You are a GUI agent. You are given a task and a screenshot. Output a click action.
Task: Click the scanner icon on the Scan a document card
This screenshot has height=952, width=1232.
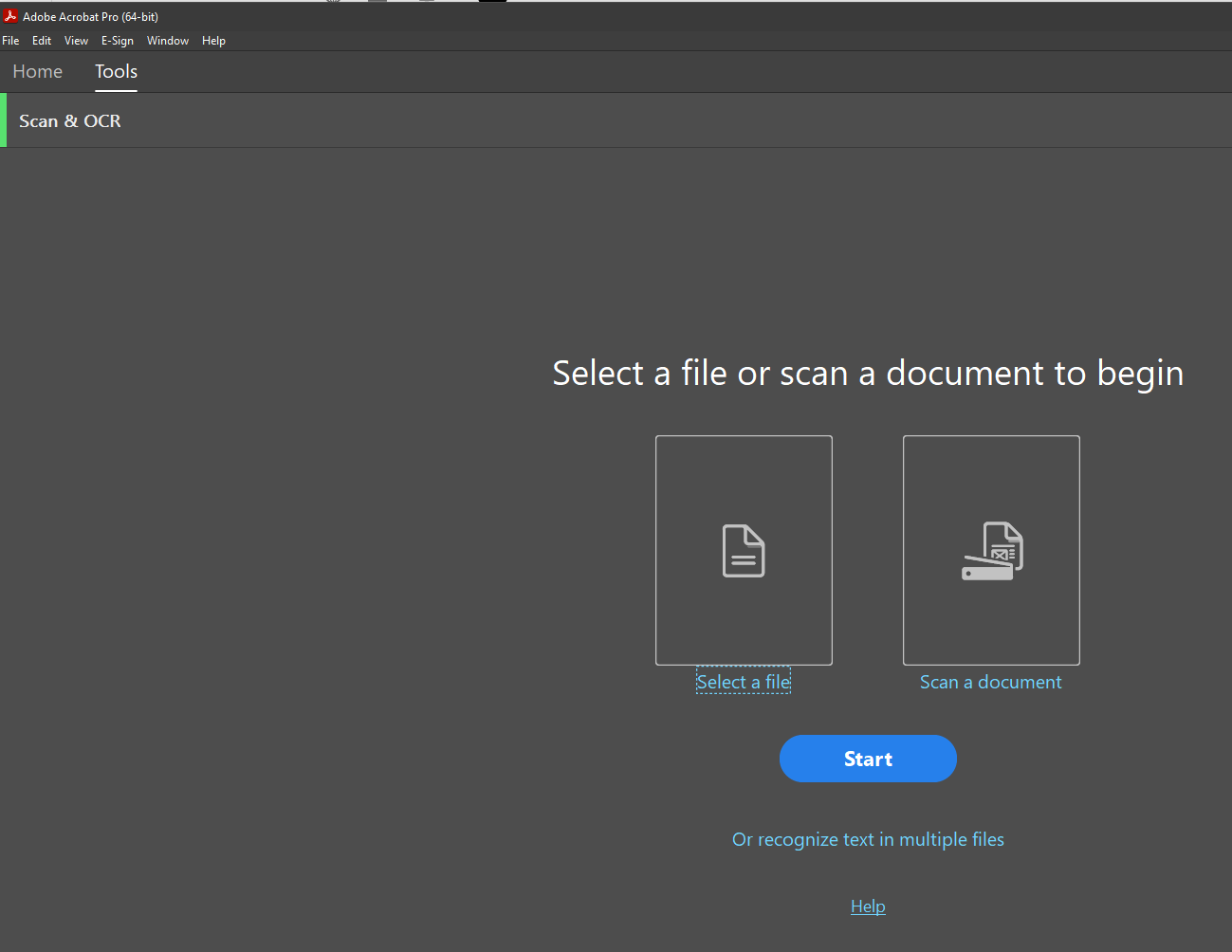991,550
